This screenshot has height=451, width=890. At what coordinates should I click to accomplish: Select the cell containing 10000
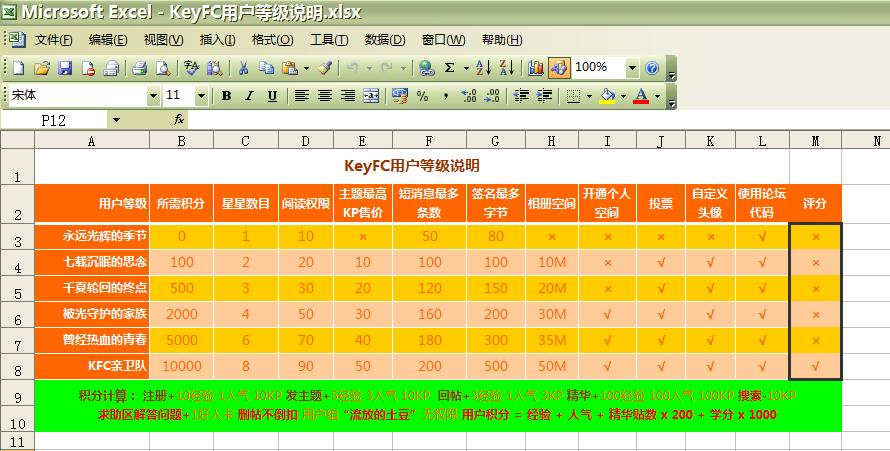tap(182, 366)
